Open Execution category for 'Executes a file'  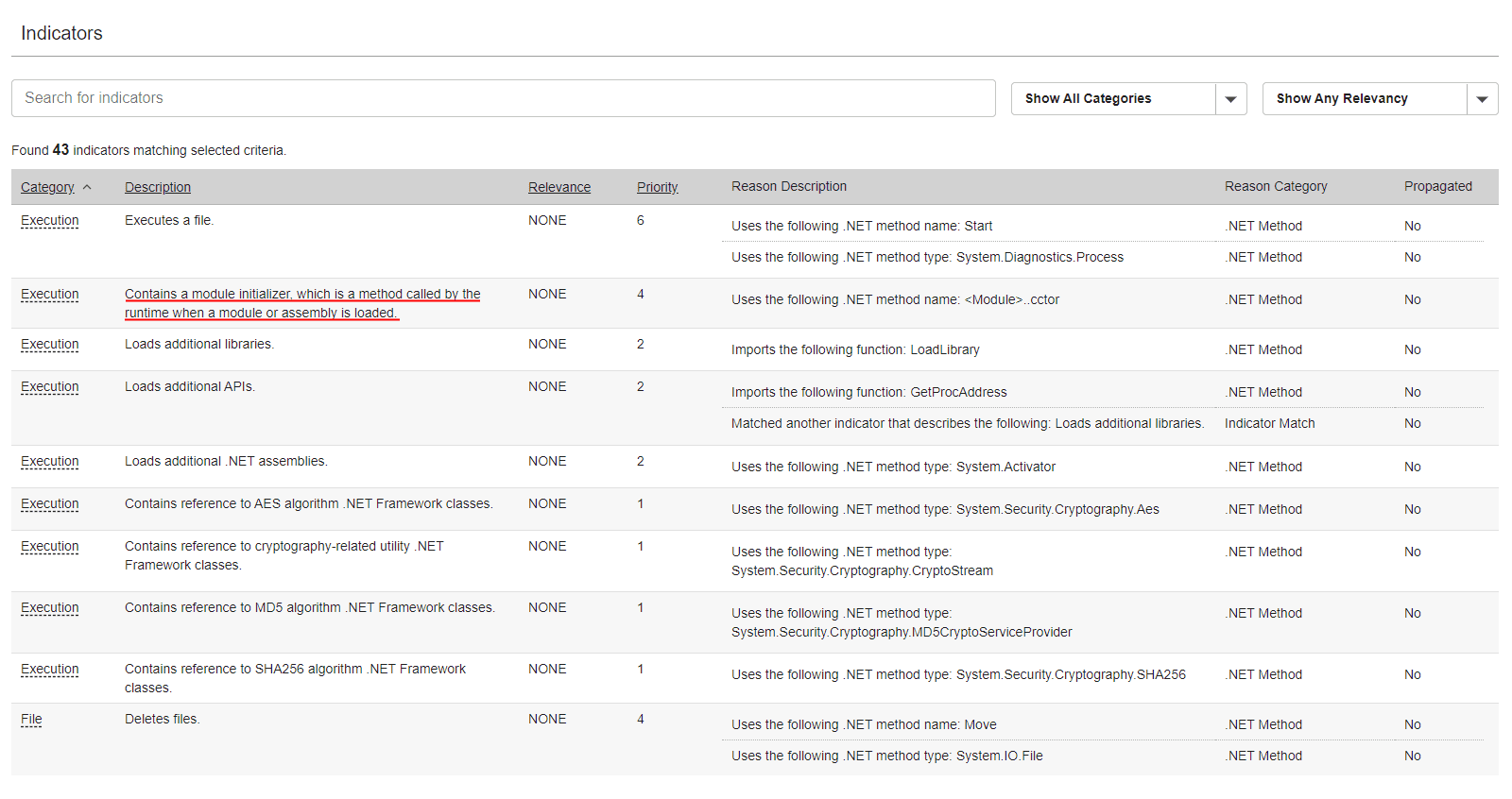(x=50, y=220)
